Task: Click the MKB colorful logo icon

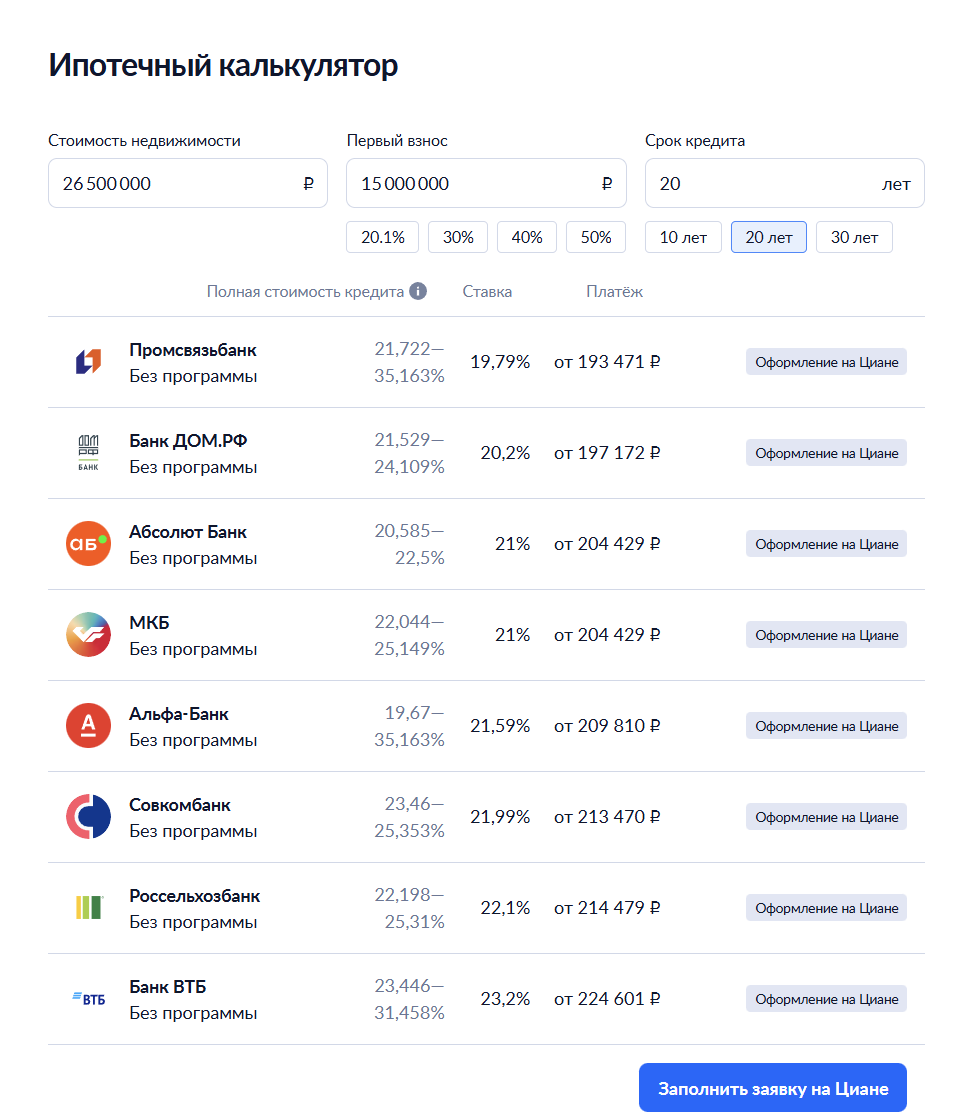Action: [x=88, y=635]
